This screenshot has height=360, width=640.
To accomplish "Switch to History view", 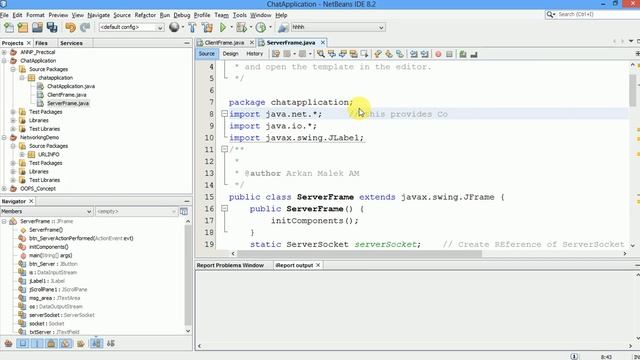I will pyautogui.click(x=254, y=54).
